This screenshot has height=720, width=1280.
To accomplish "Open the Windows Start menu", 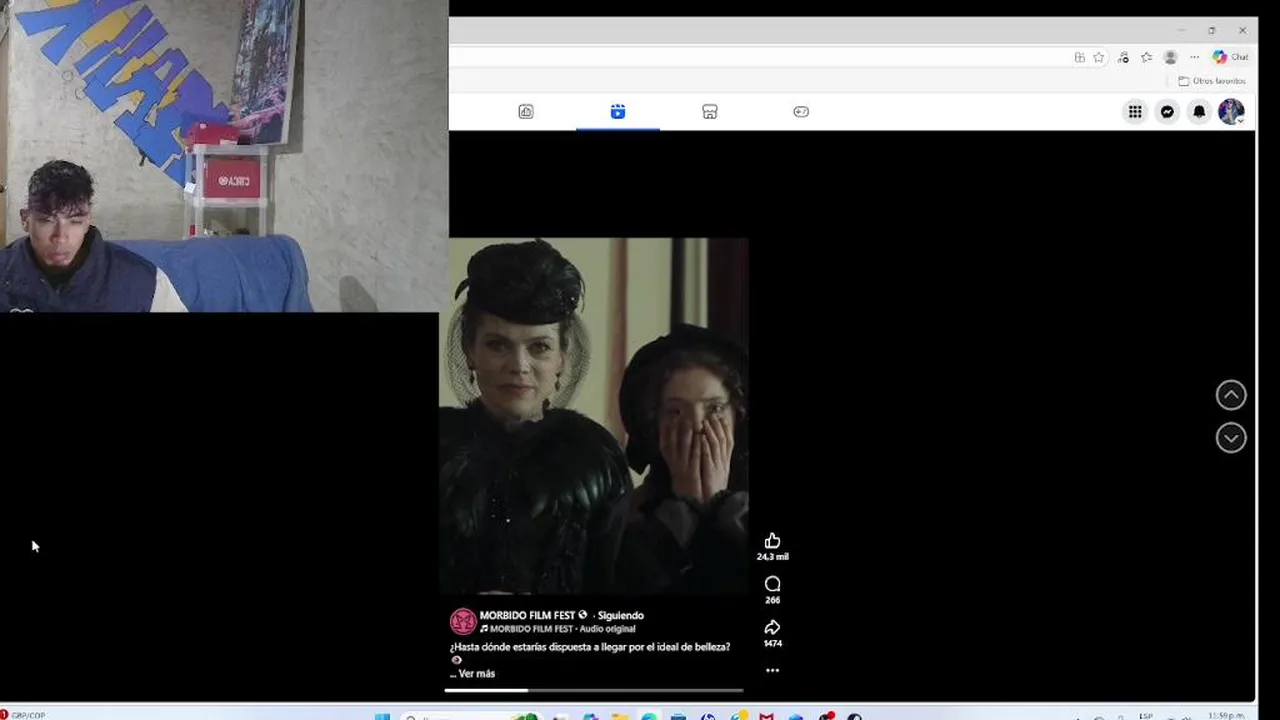I will pos(382,717).
